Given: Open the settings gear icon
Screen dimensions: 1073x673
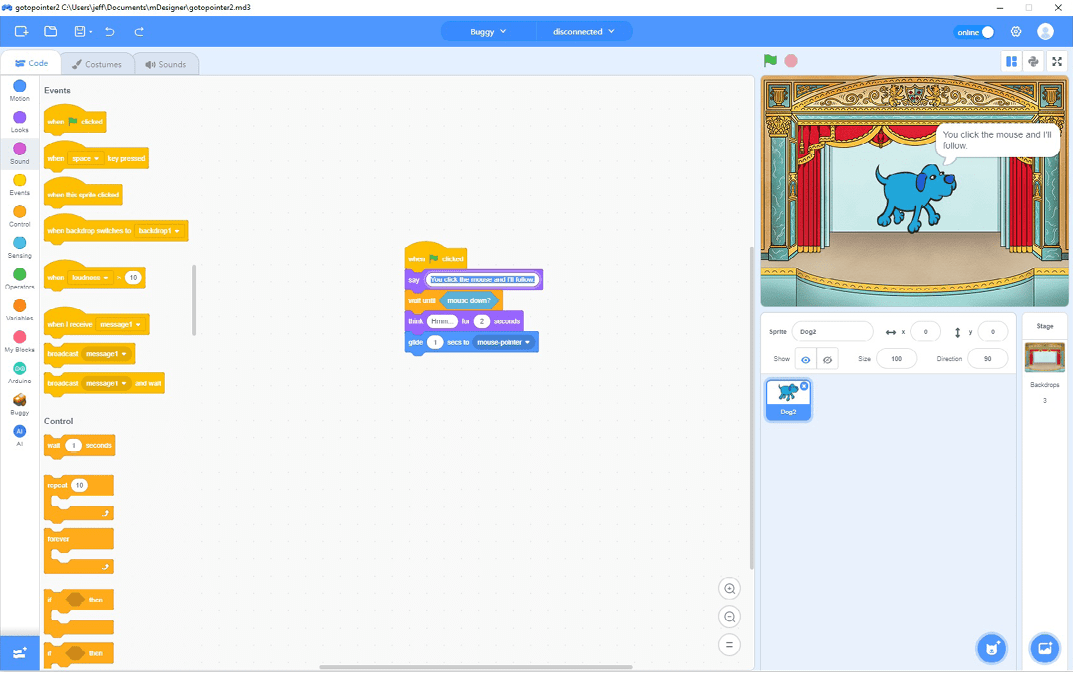Looking at the screenshot, I should [x=1016, y=31].
